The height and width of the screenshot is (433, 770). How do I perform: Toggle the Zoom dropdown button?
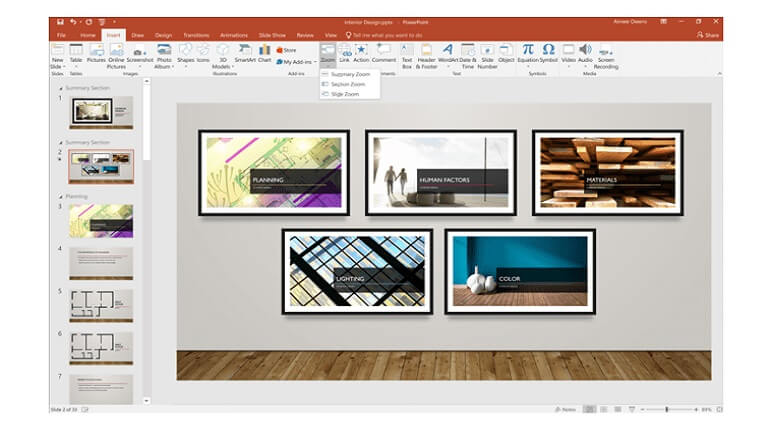[x=328, y=54]
